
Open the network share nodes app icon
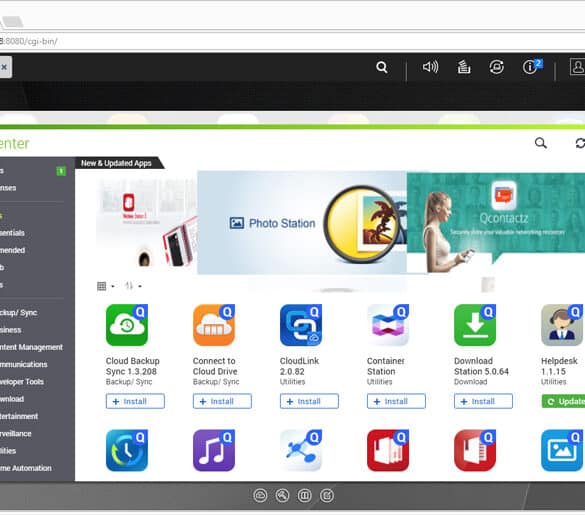coord(301,450)
